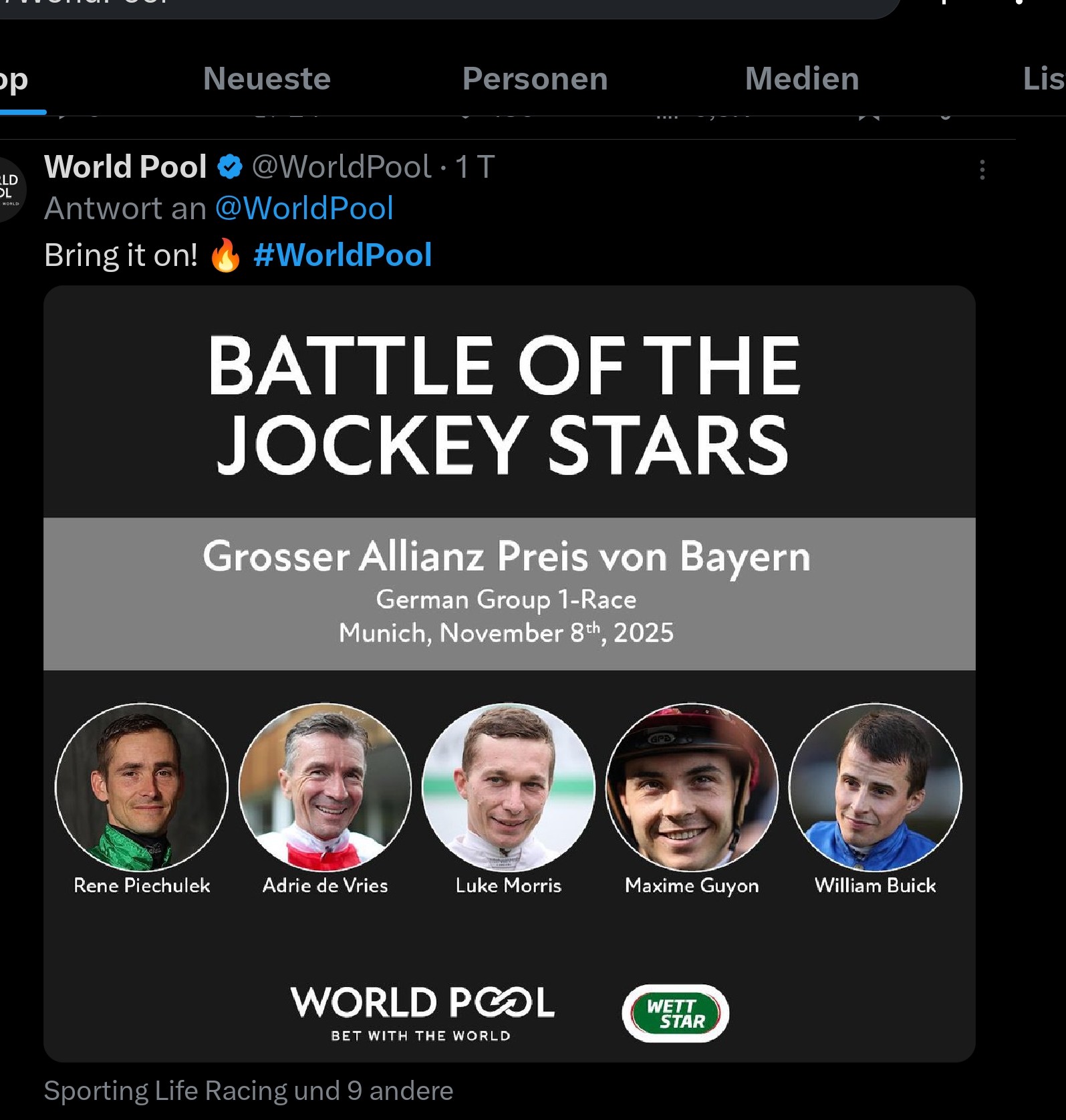Click the World Pool logo in the graphic

point(422,1012)
